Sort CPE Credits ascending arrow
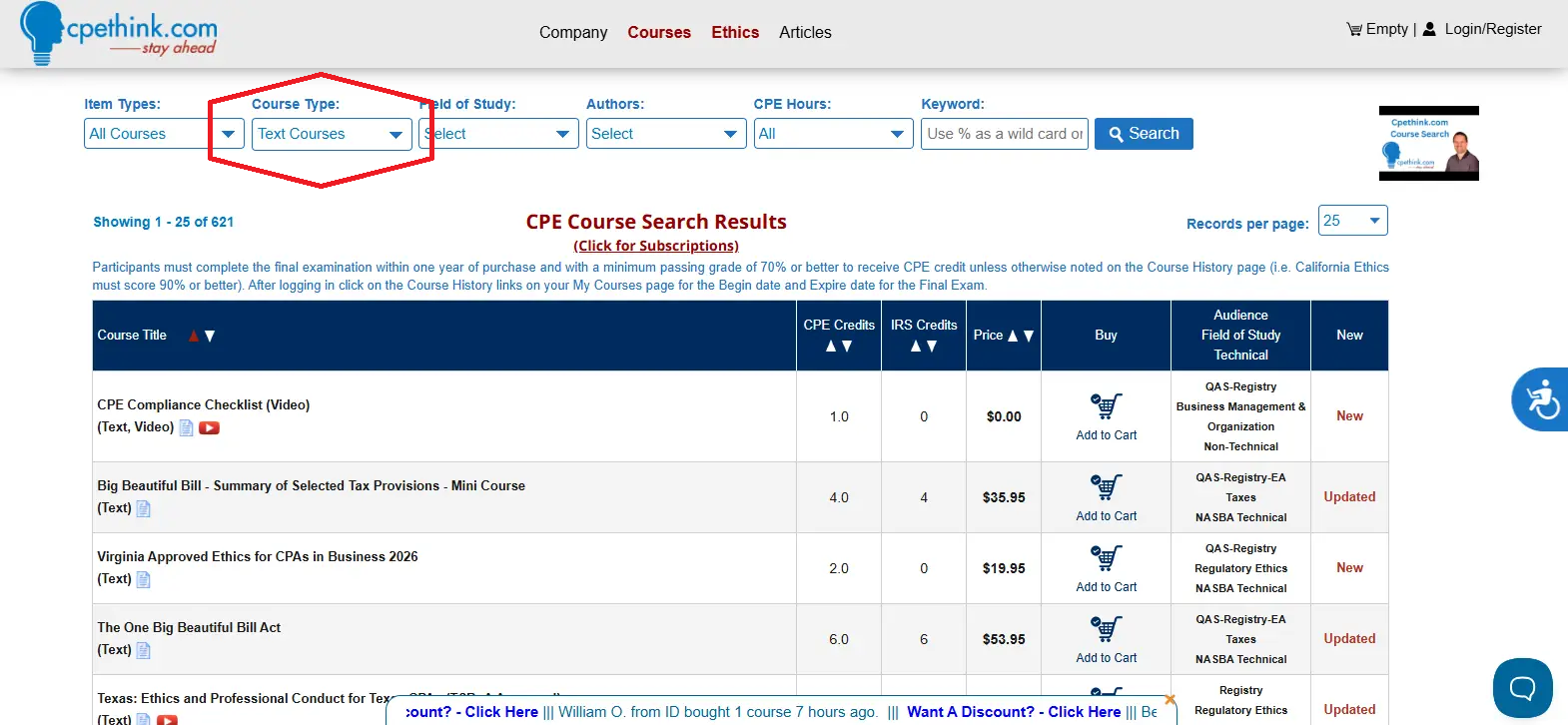1568x725 pixels. tap(831, 346)
